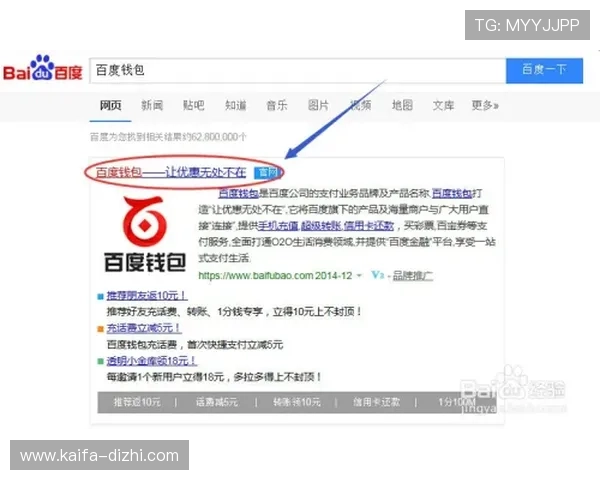Click 信用卡还款 in the gray bar
Image resolution: width=600 pixels, height=480 pixels.
coord(377,402)
